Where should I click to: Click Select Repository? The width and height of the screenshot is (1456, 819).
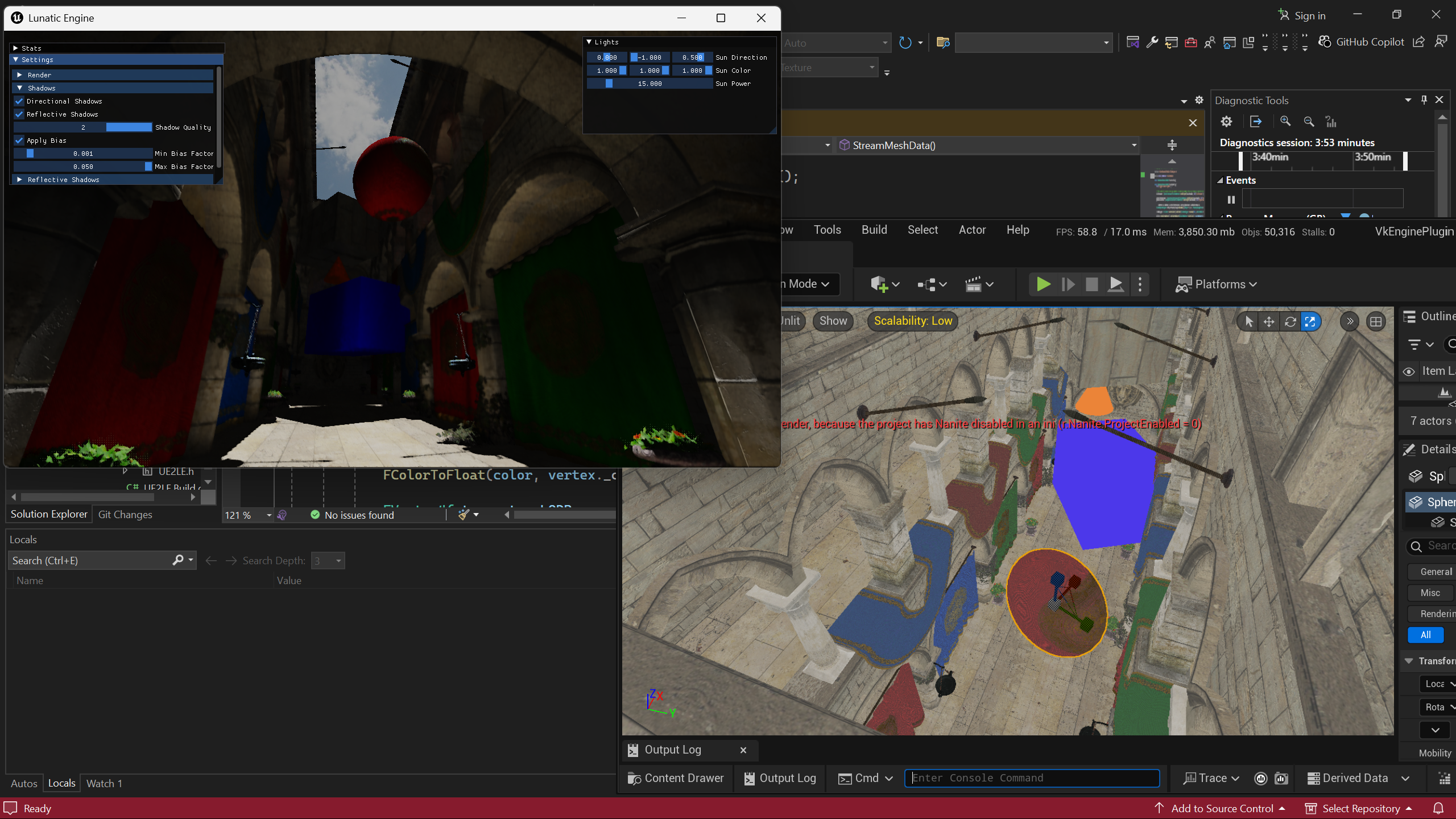(1358, 808)
